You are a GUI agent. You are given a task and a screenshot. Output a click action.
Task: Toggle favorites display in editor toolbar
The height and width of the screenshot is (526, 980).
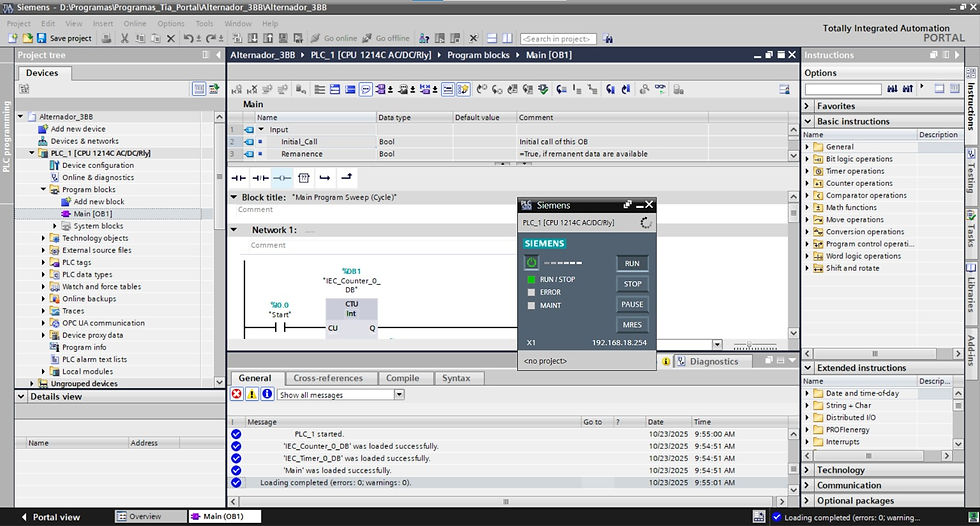(x=463, y=89)
